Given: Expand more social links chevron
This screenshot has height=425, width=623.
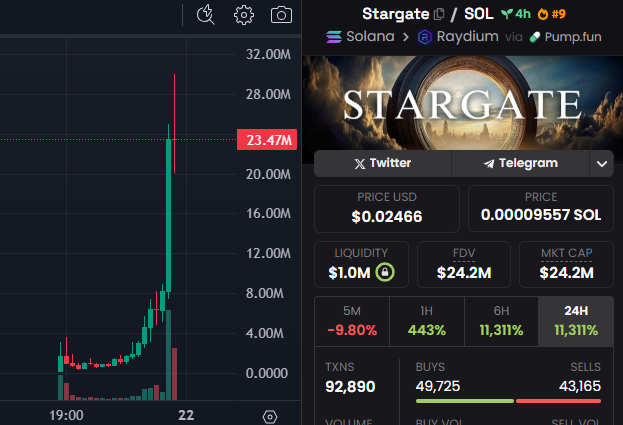Looking at the screenshot, I should 602,163.
